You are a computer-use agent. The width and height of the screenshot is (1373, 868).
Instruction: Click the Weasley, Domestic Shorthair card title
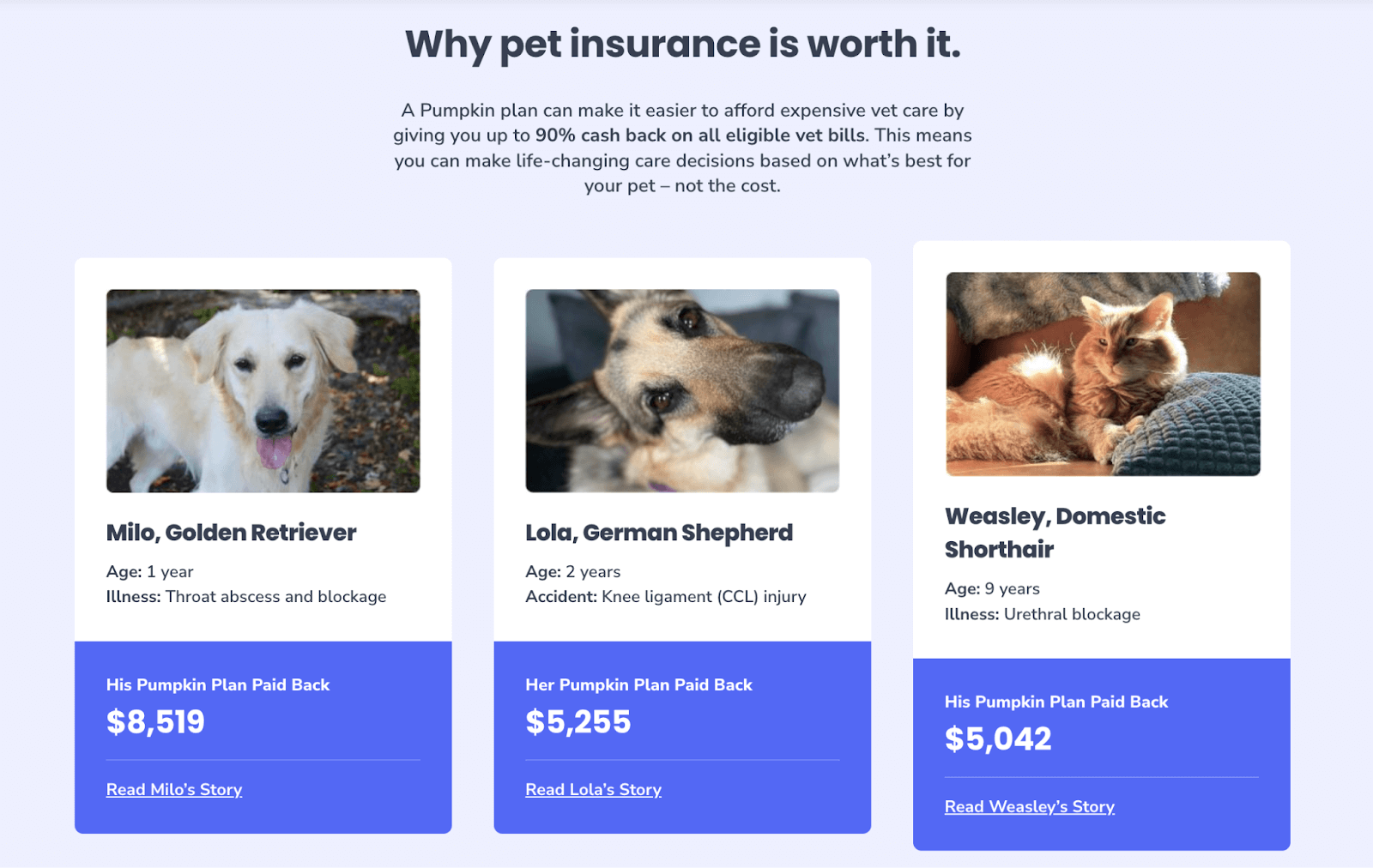click(x=1055, y=532)
